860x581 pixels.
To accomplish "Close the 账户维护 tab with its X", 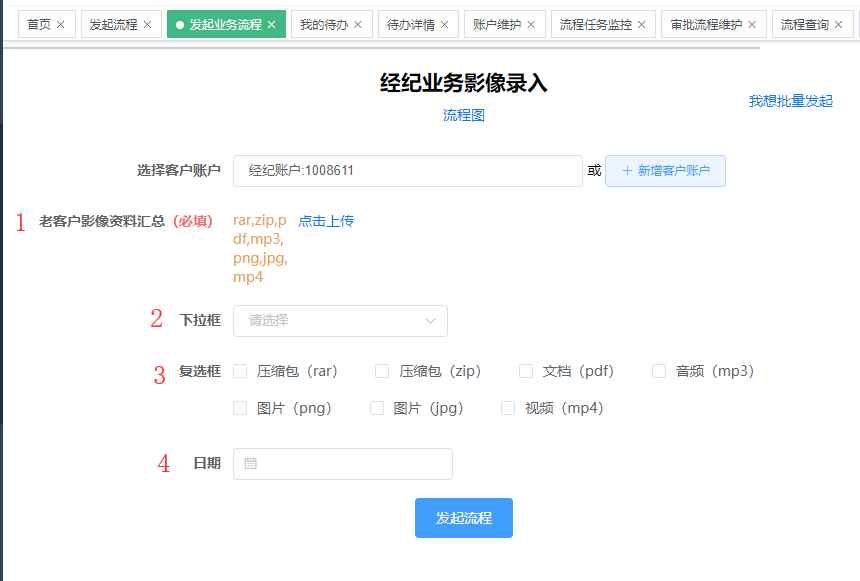I will coord(531,25).
